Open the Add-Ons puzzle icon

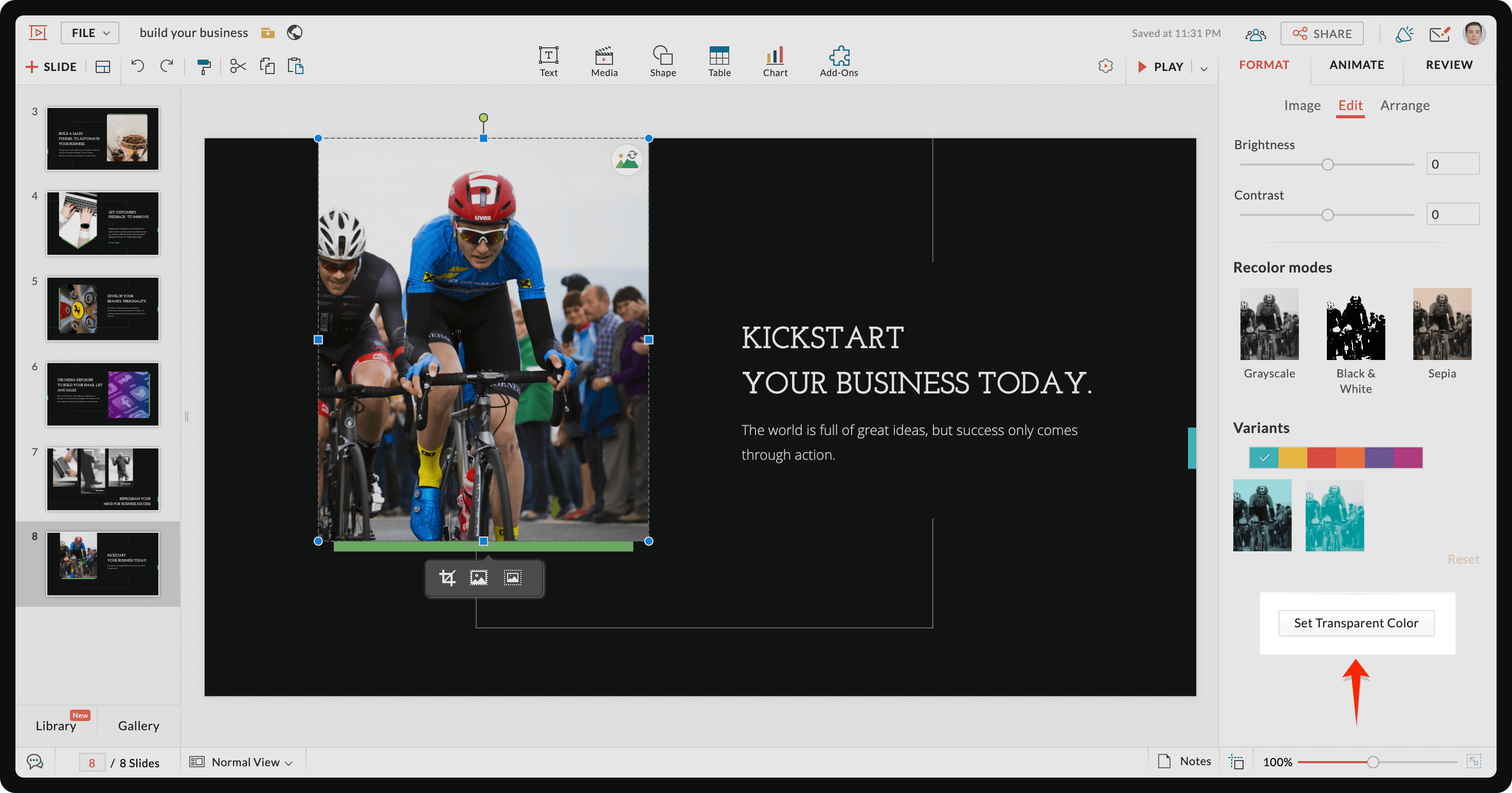[839, 61]
